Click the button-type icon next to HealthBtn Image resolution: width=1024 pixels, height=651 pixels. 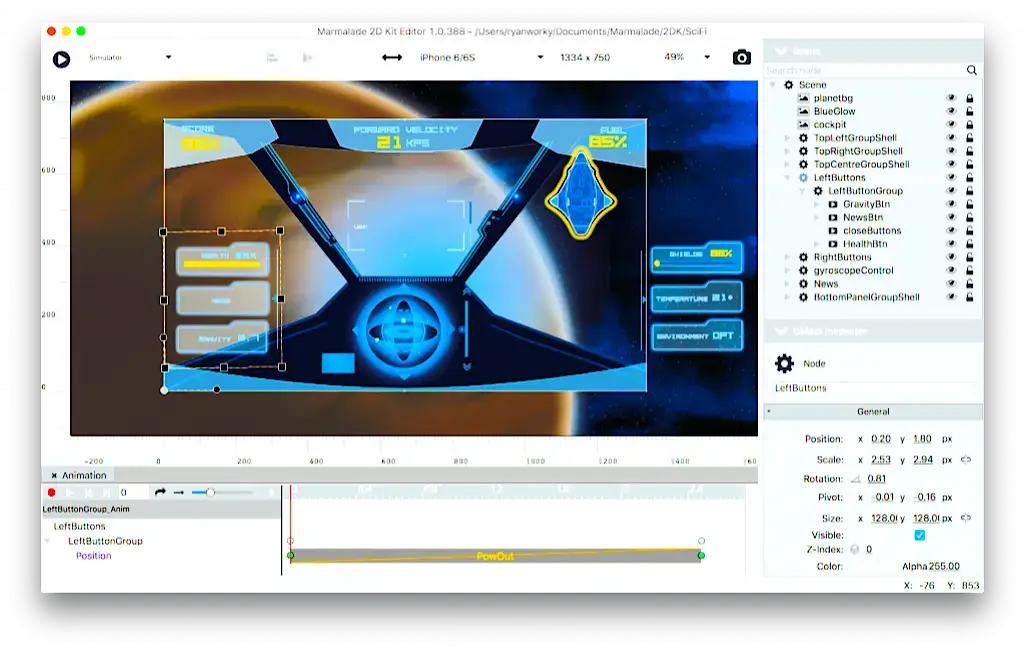tap(833, 244)
